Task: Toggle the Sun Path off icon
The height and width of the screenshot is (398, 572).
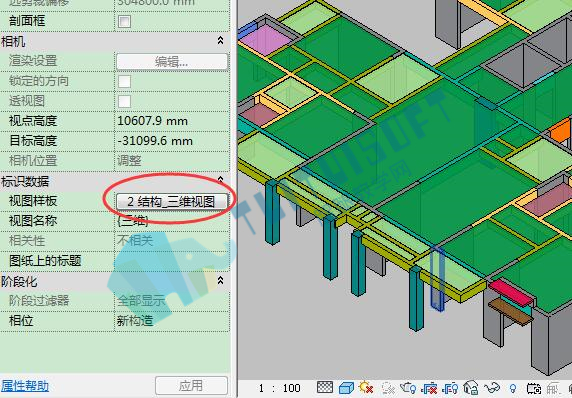Action: click(x=366, y=387)
